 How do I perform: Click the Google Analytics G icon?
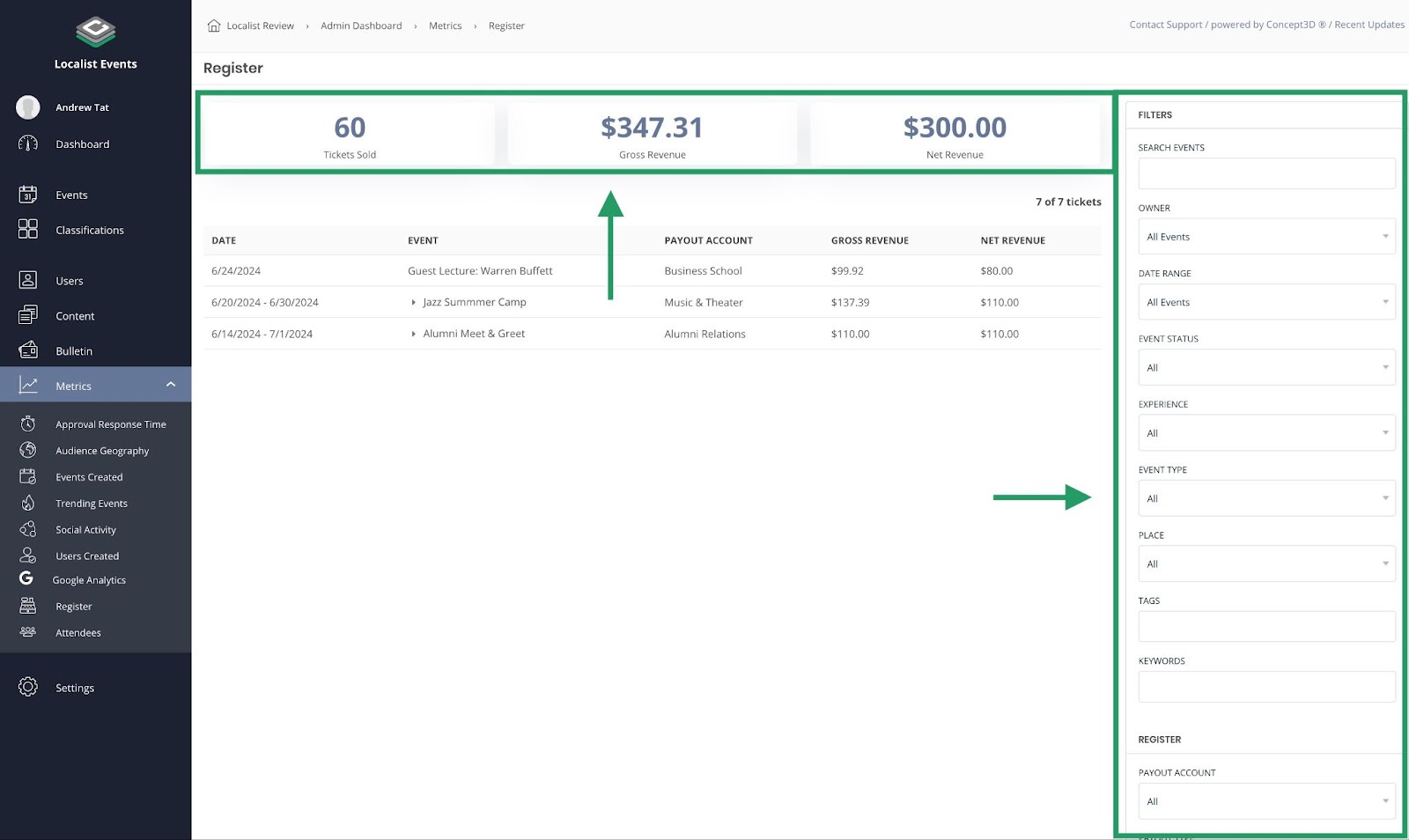26,578
